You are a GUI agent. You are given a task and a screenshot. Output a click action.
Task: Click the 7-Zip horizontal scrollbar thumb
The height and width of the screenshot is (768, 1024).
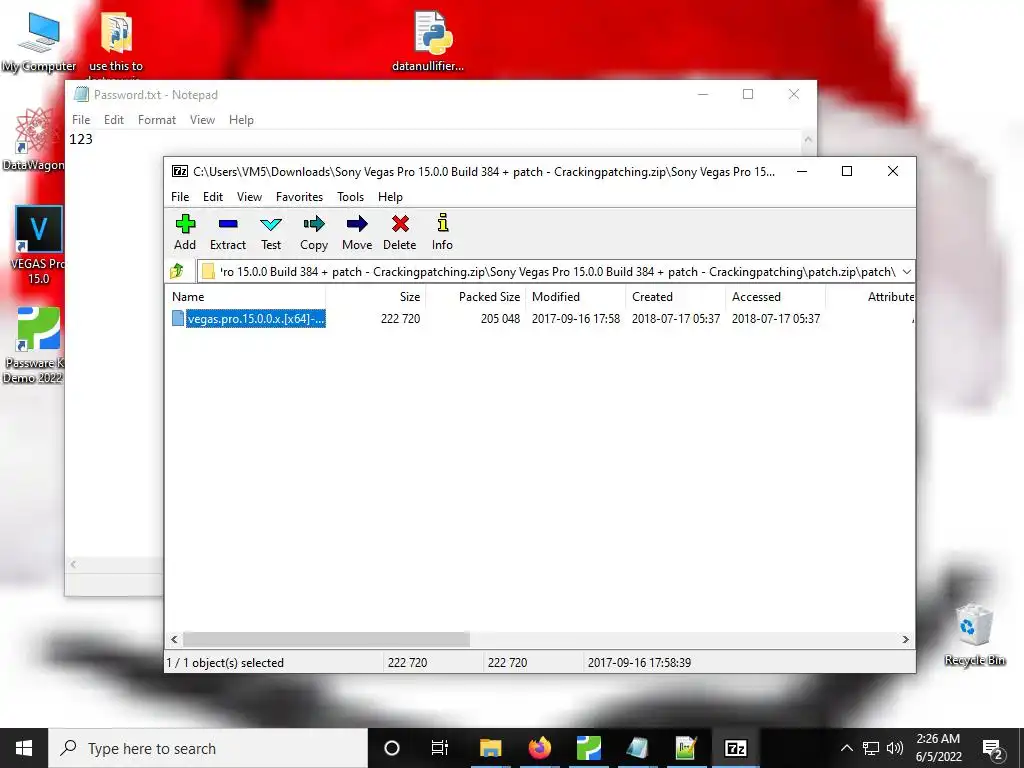point(326,639)
